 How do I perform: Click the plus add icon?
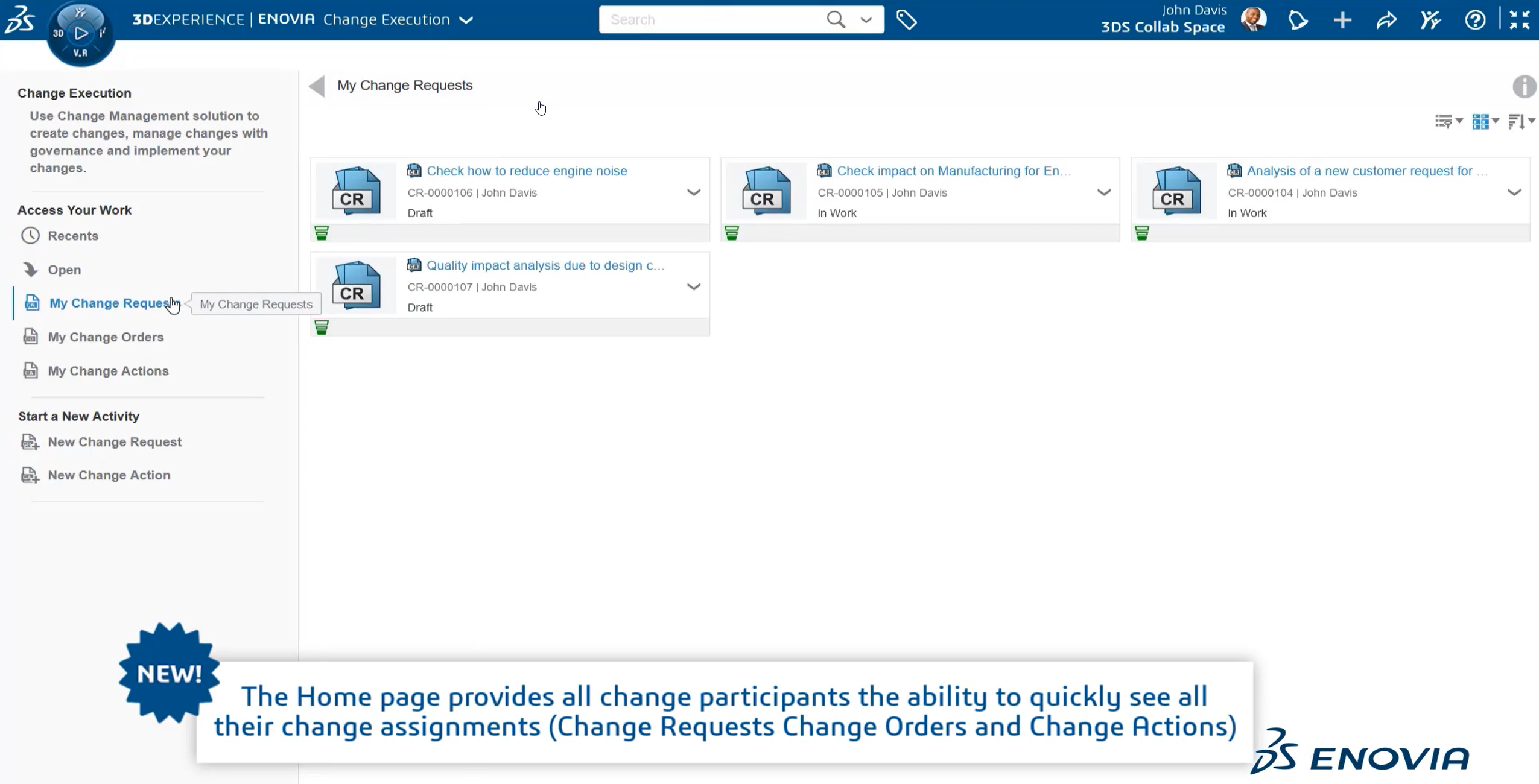tap(1342, 21)
